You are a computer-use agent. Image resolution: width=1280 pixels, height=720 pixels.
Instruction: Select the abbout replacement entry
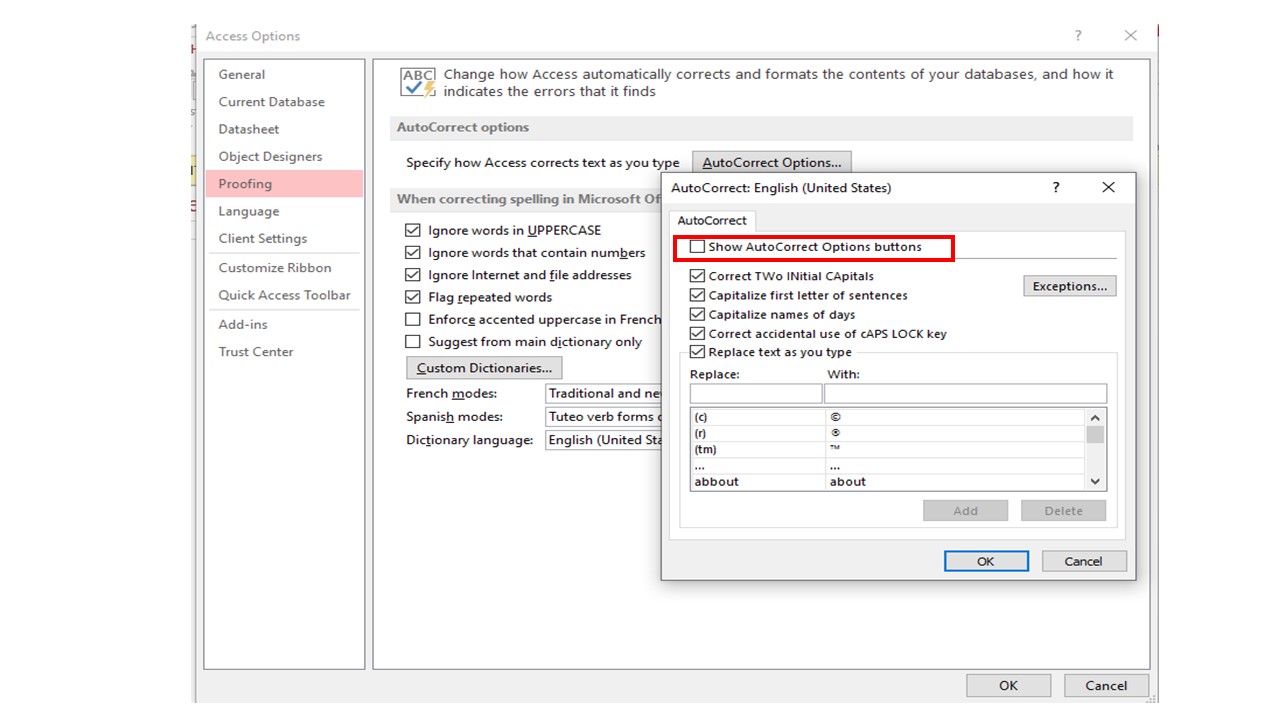[716, 481]
